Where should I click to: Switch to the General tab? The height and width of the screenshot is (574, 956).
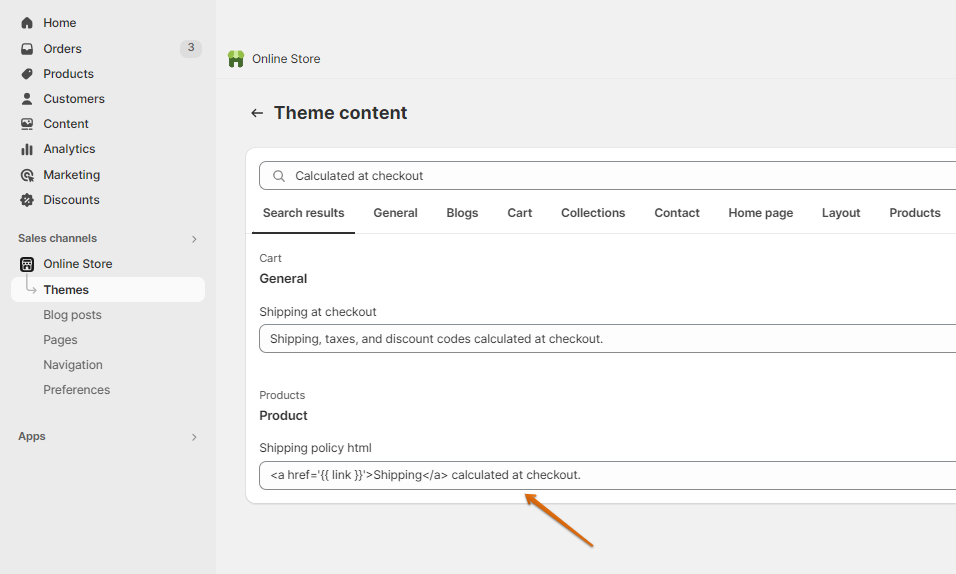395,213
